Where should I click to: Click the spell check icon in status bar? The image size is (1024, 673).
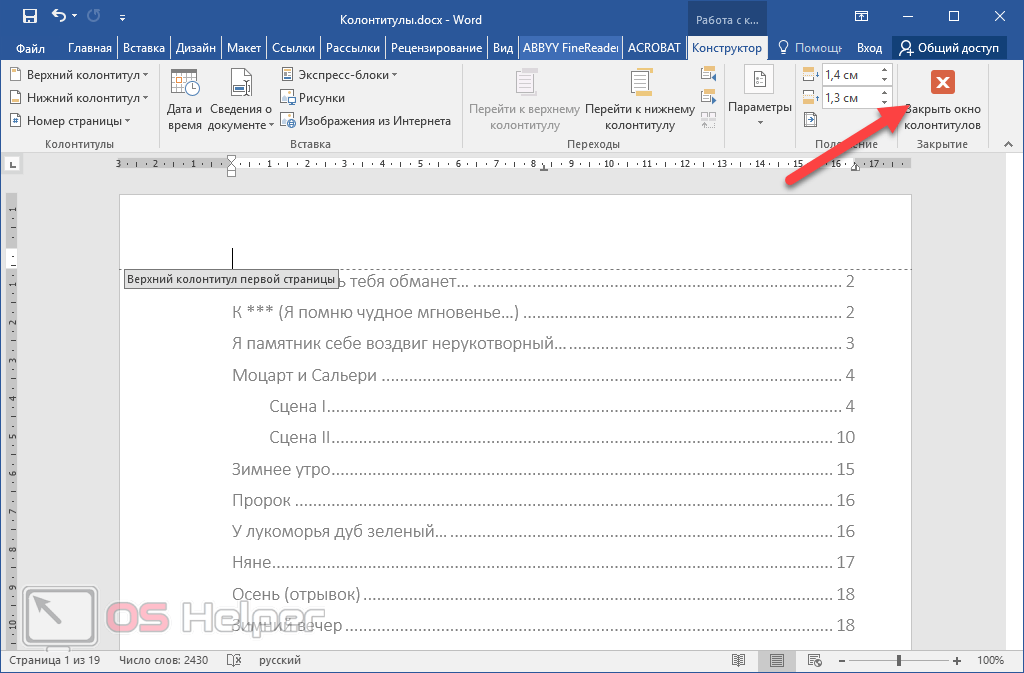point(234,660)
